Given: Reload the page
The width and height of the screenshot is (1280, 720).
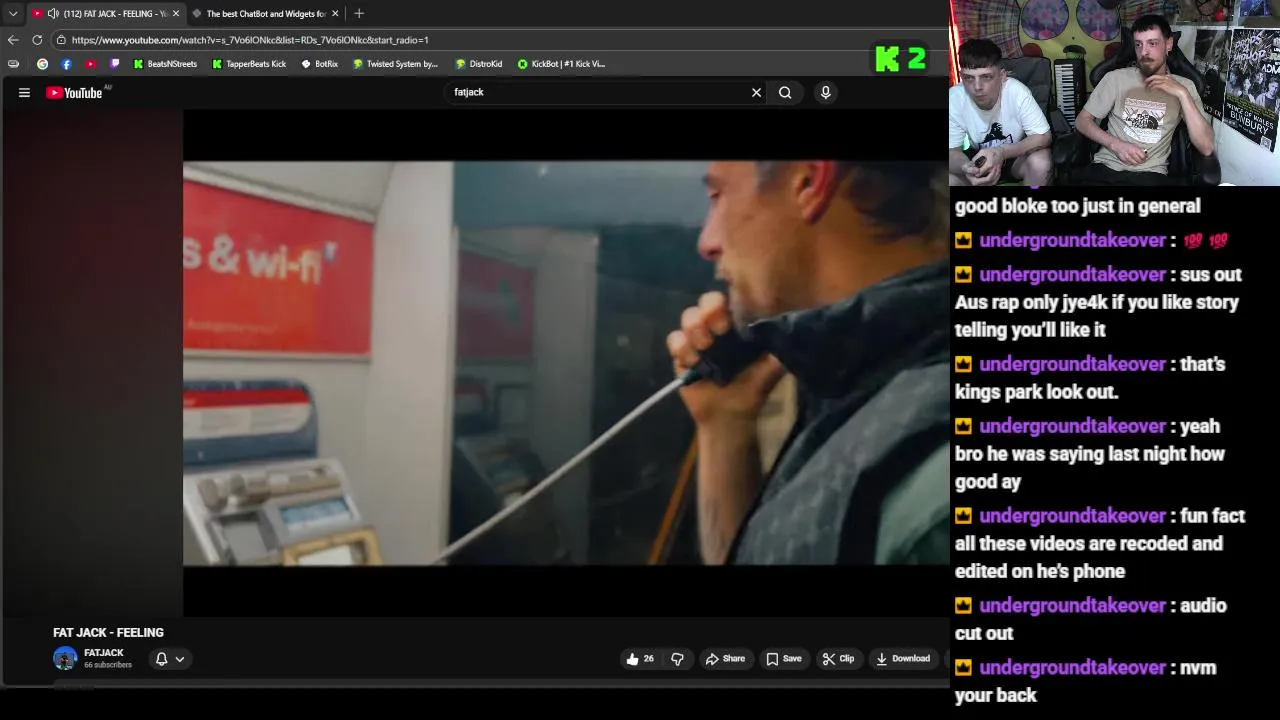Looking at the screenshot, I should click(37, 40).
